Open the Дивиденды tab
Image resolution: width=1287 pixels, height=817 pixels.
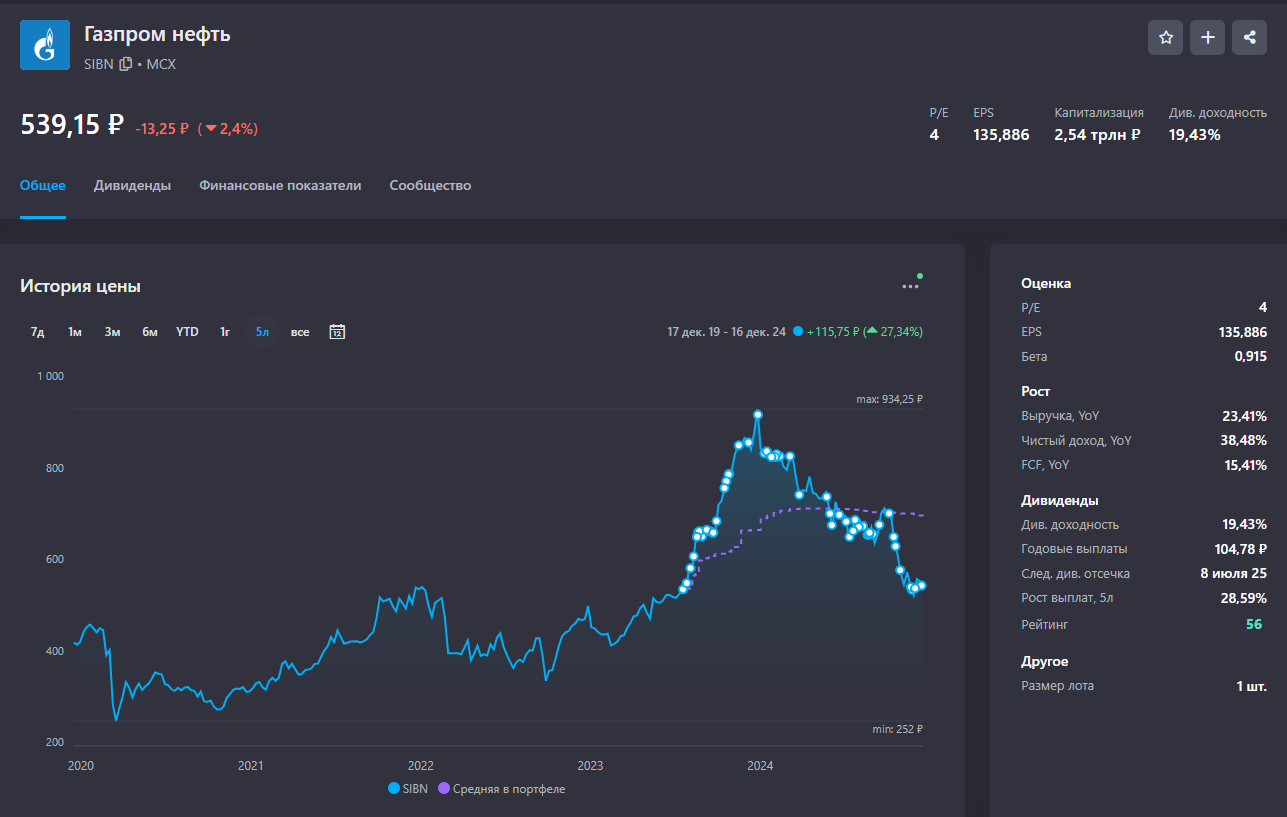132,185
